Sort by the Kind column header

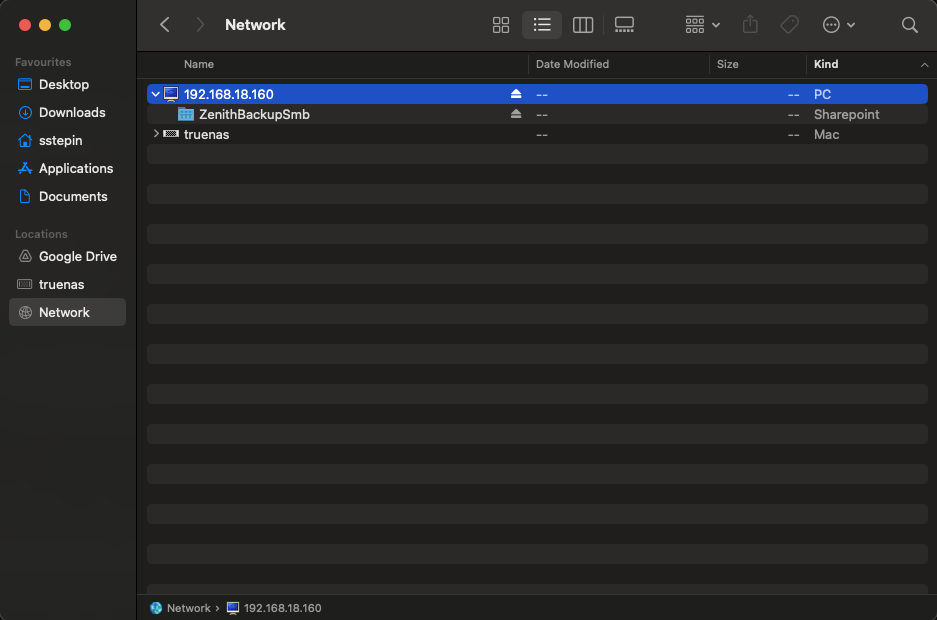click(x=826, y=64)
